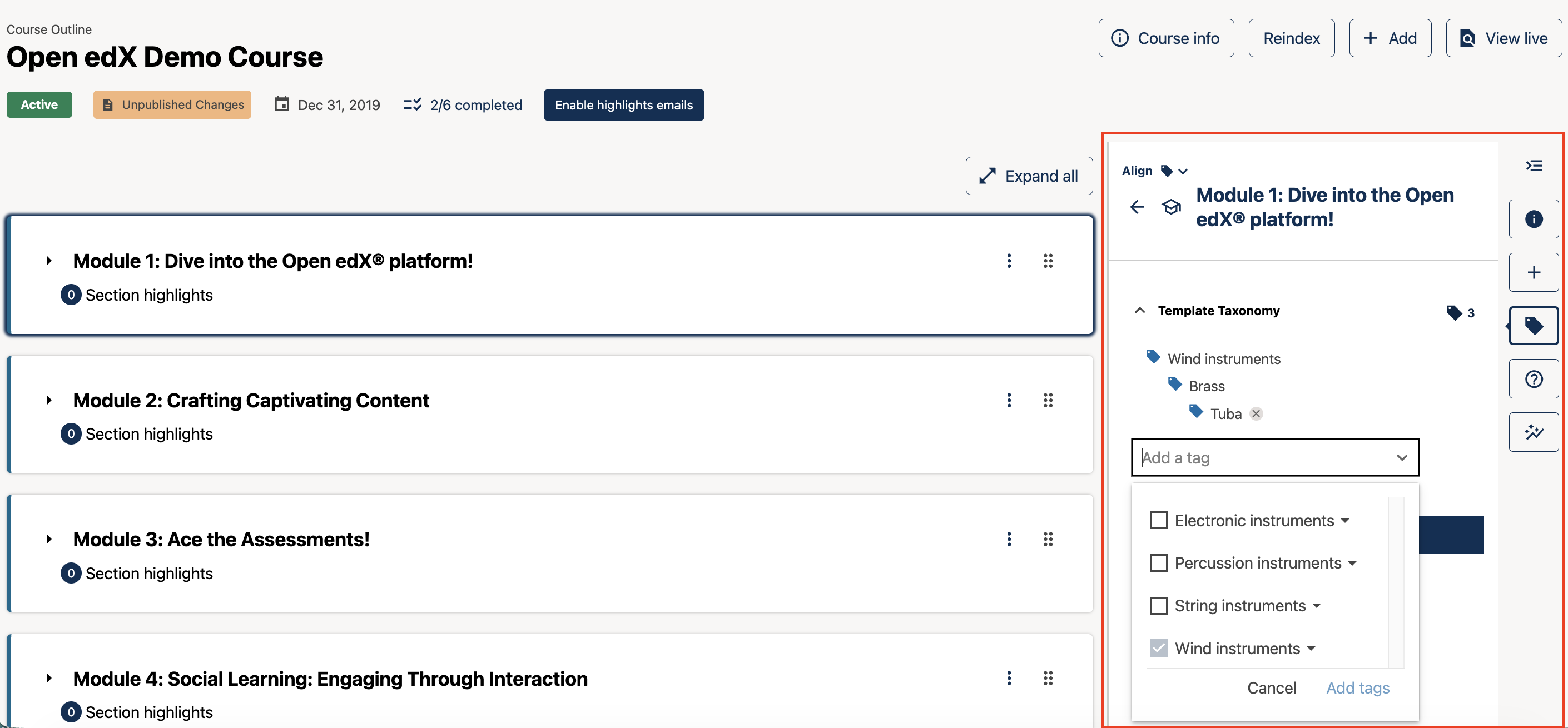Open the sidebar Info panel
The width and height of the screenshot is (1568, 728).
coord(1534,219)
